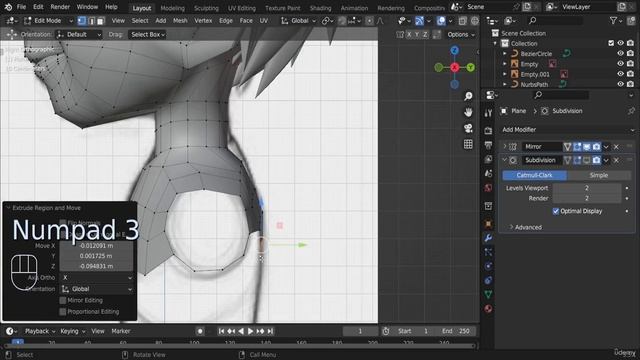Select edge select mode icon

coord(91,20)
